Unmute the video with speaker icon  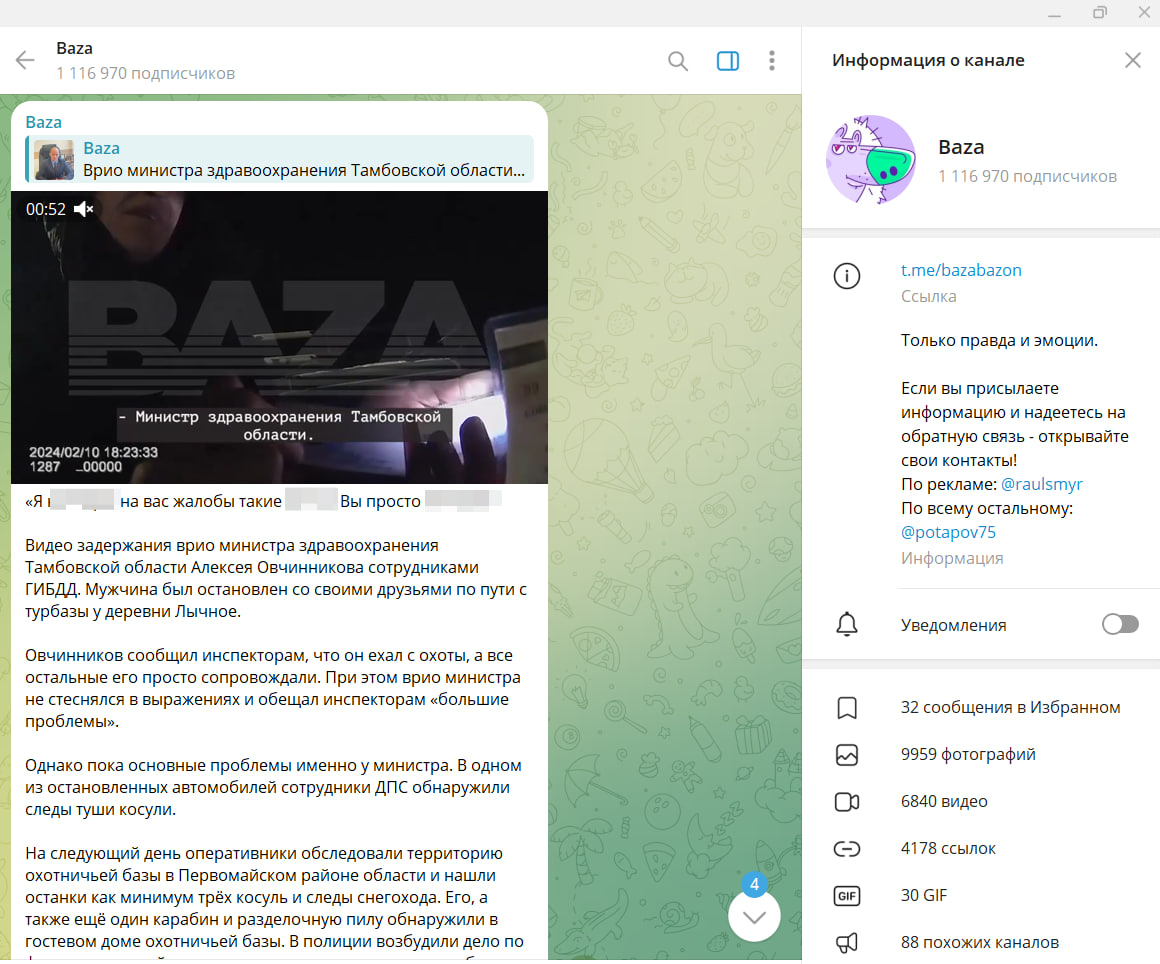click(x=85, y=209)
